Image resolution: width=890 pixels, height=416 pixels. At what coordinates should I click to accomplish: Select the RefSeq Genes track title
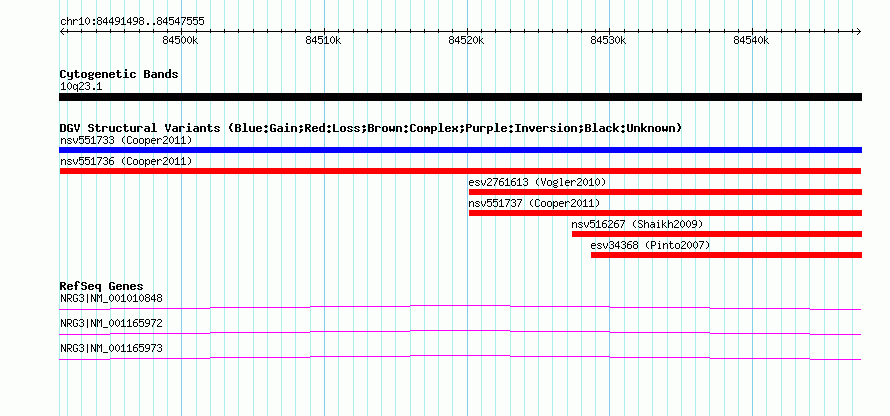click(102, 286)
